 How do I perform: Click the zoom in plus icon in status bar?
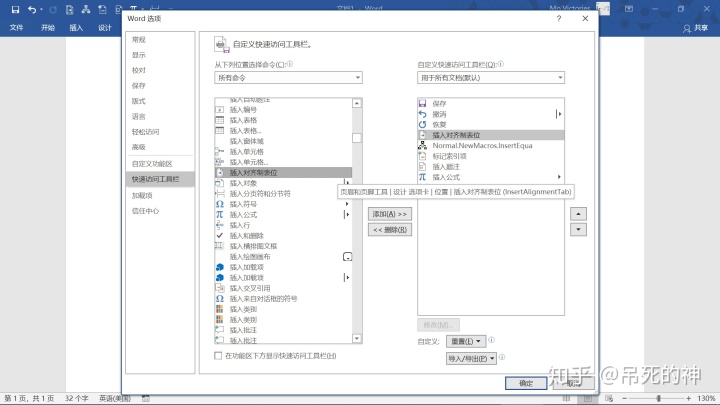[x=688, y=399]
